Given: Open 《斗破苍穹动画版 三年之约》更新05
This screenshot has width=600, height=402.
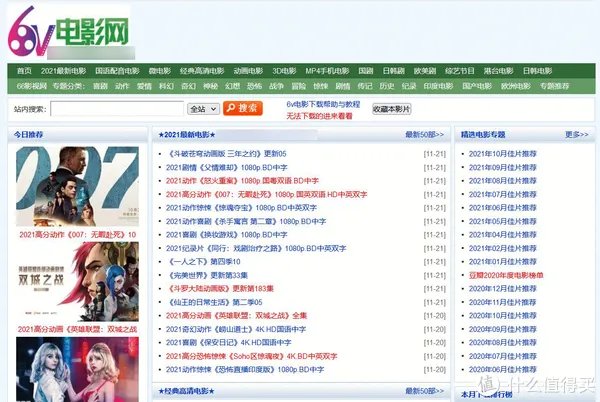Looking at the screenshot, I should 227,154.
